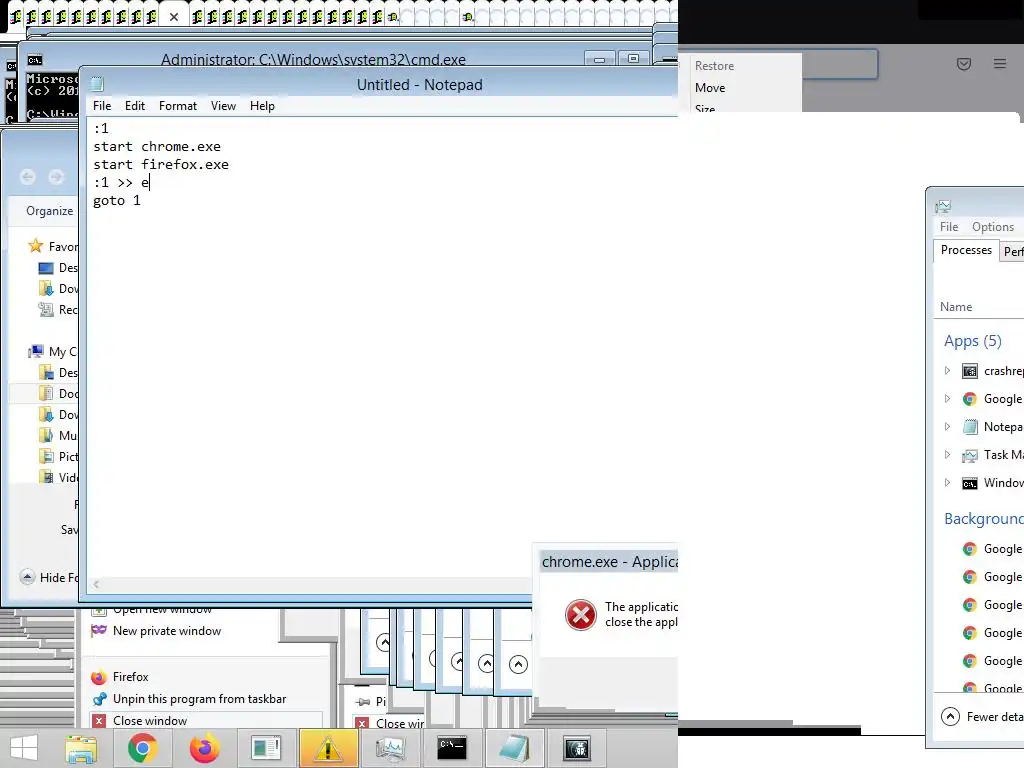The image size is (1024, 768).
Task: Click the news-page icon next to Firefox on taskbar
Action: pos(266,748)
